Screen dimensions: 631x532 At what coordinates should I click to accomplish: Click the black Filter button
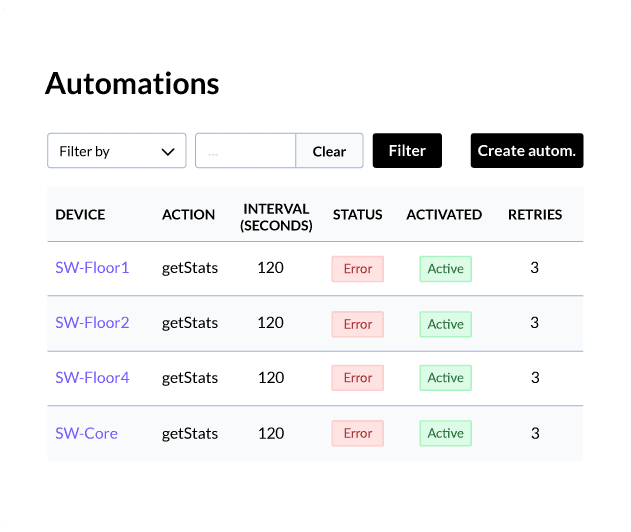(407, 151)
